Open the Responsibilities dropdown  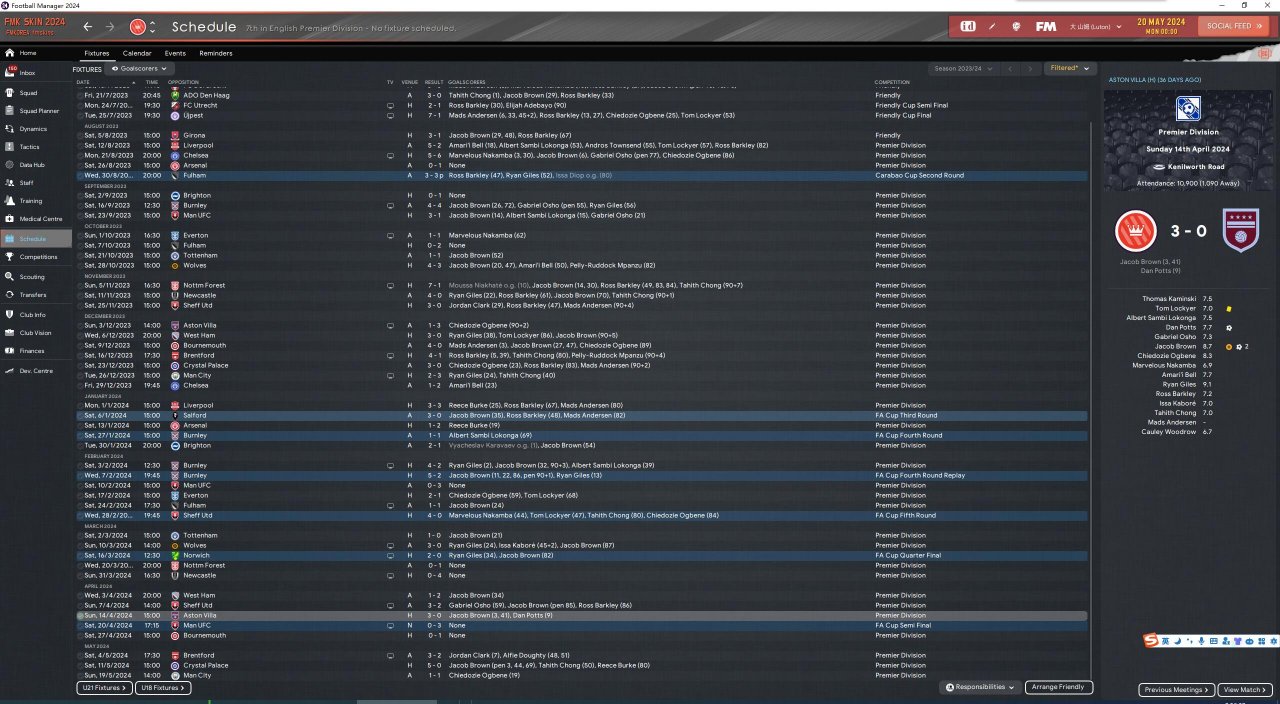pos(980,688)
